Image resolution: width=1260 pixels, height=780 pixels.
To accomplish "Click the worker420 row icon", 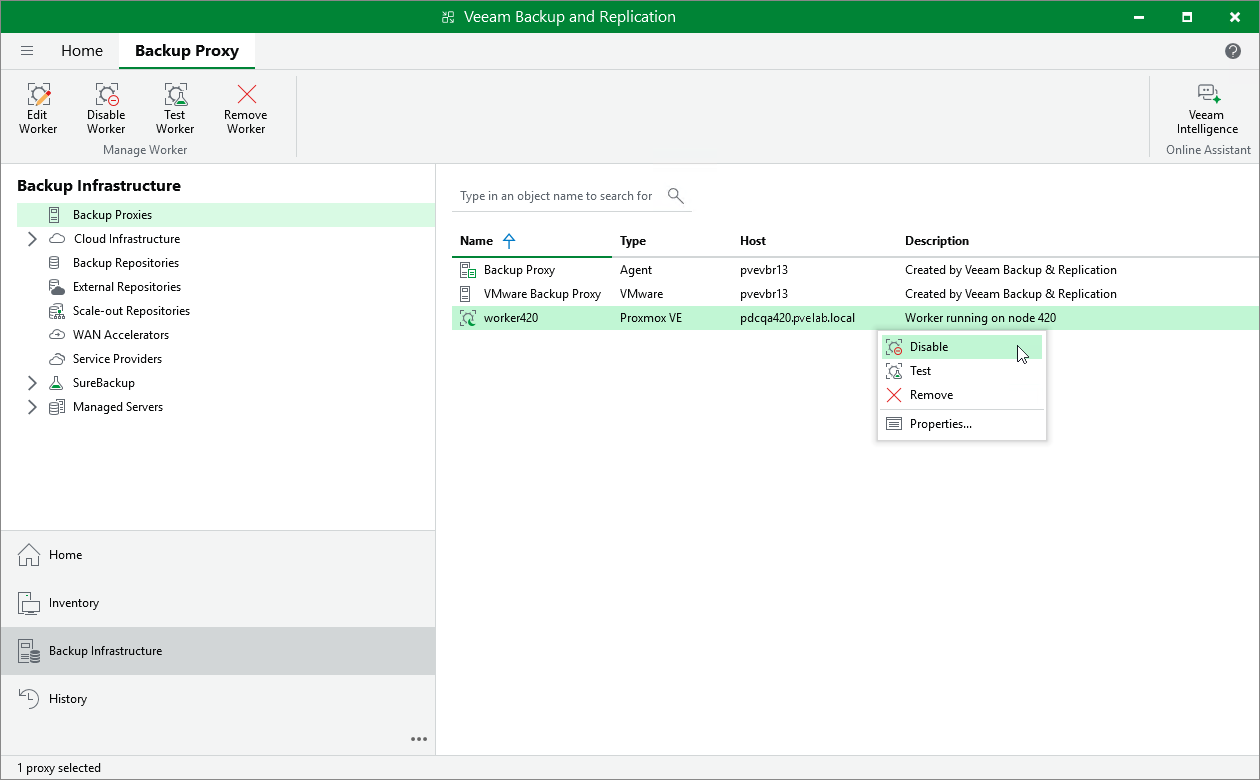I will (x=467, y=318).
